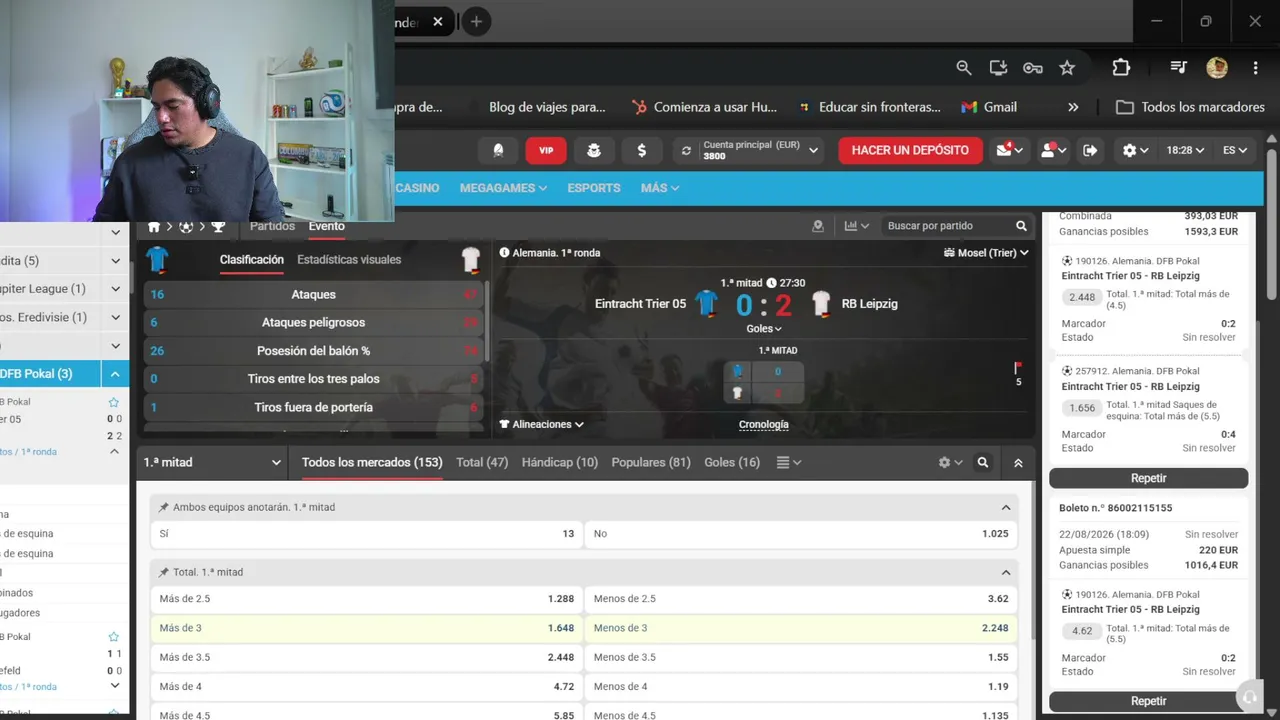Viewport: 1280px width, 720px height.
Task: Bet on Menos de 3 at 2.248
Action: (x=801, y=628)
